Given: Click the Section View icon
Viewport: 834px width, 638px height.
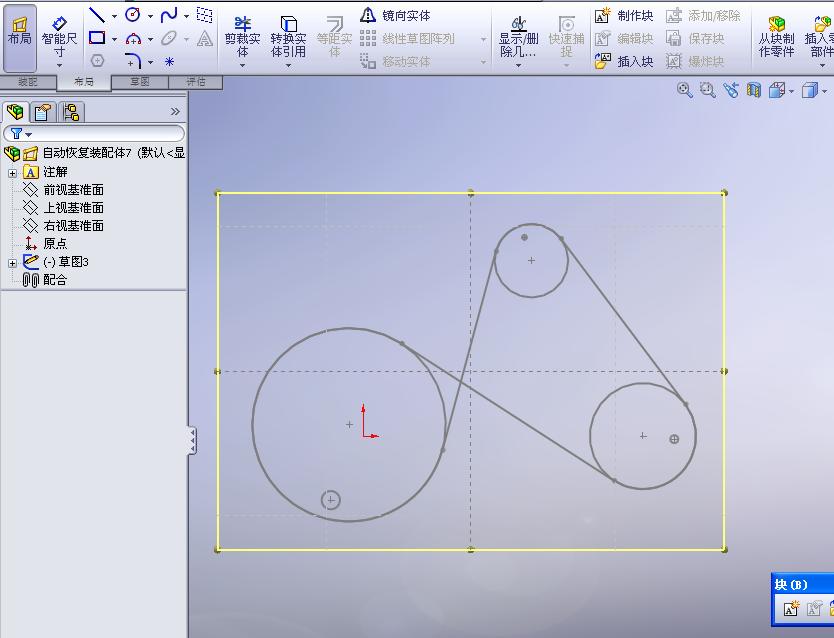Looking at the screenshot, I should (754, 90).
